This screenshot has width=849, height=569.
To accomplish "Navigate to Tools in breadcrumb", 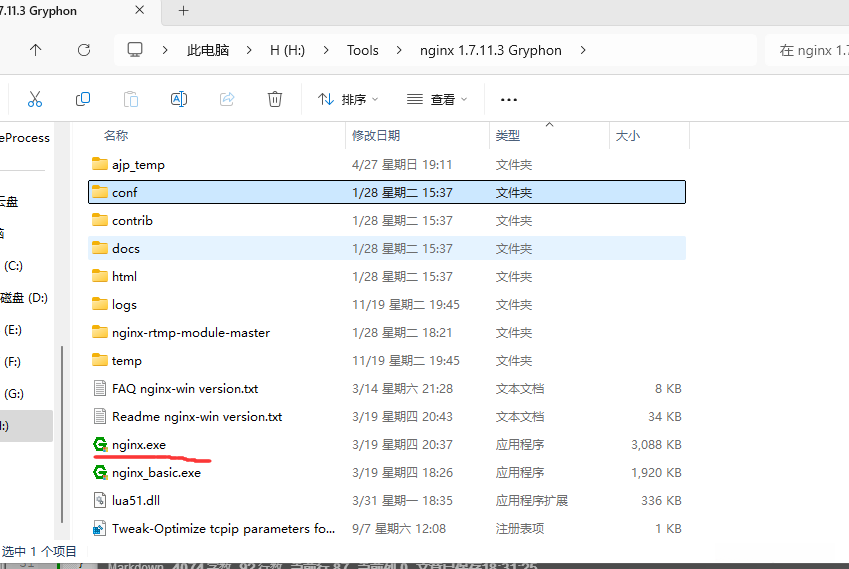I will click(363, 50).
